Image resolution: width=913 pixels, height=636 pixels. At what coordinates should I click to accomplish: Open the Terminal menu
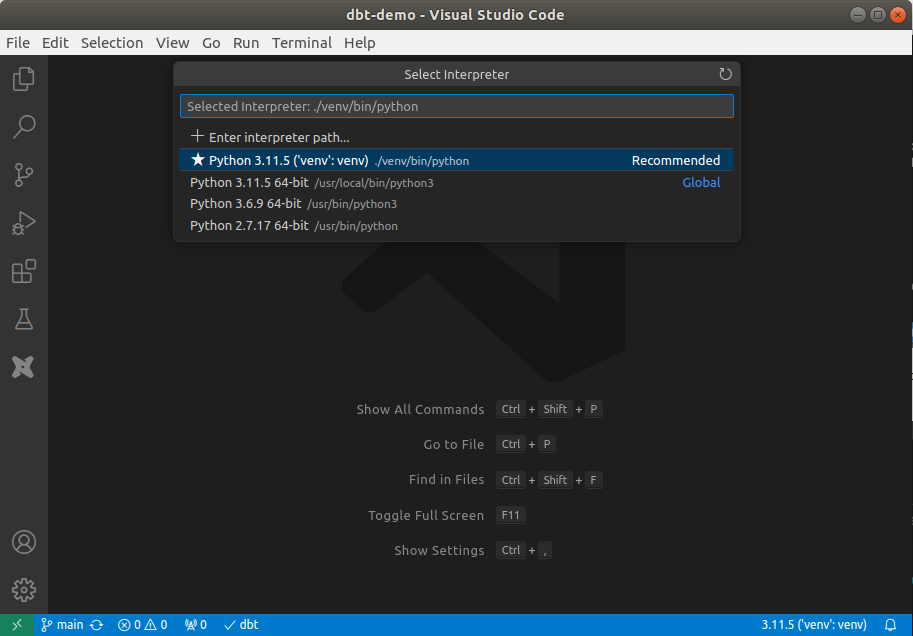pos(302,43)
